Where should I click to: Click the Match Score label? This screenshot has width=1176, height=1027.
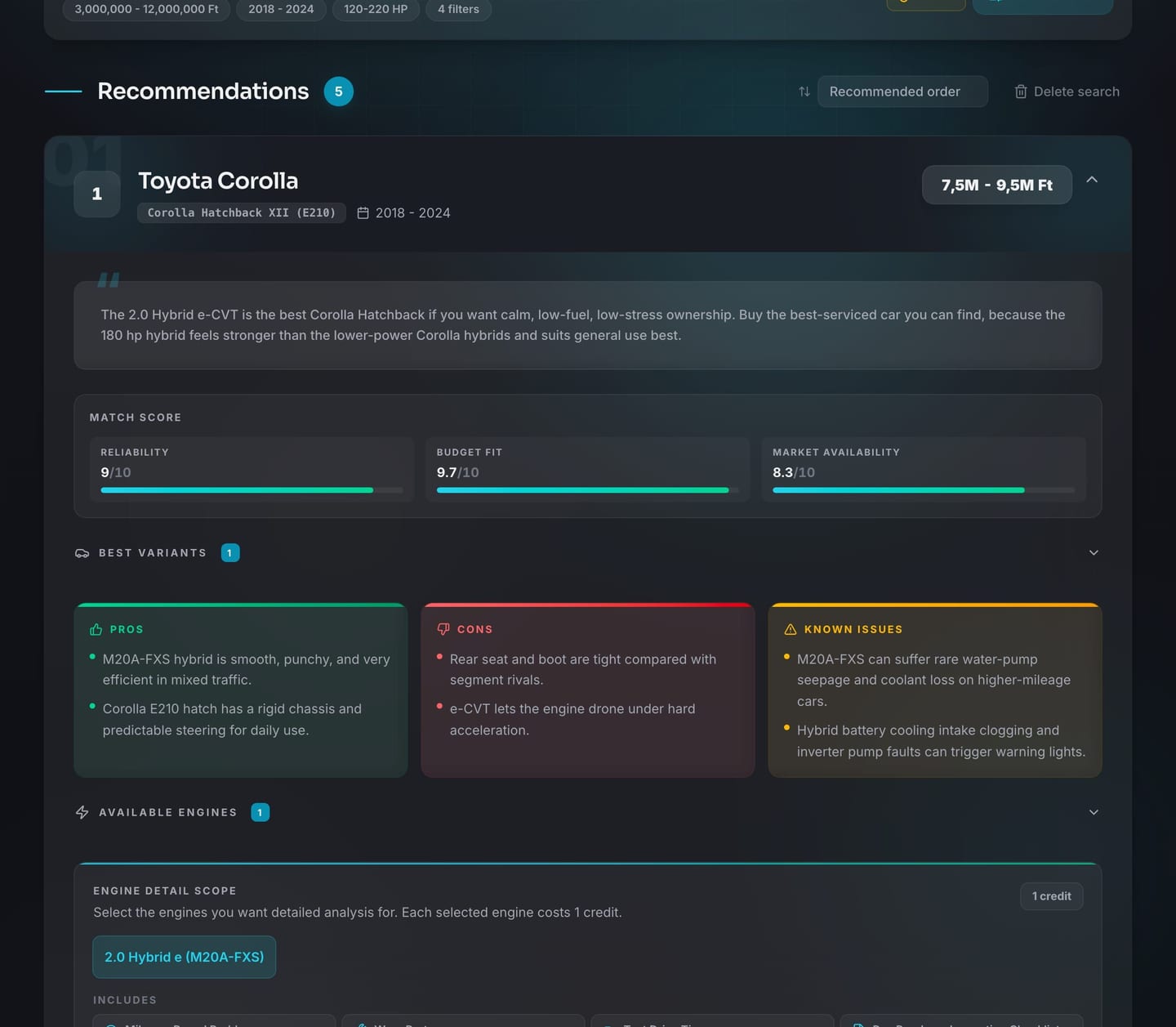(136, 417)
